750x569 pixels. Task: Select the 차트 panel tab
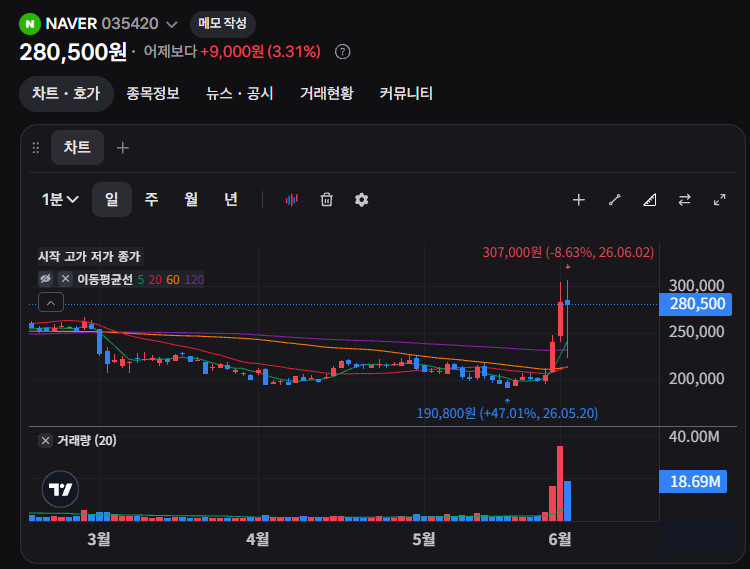tap(77, 147)
